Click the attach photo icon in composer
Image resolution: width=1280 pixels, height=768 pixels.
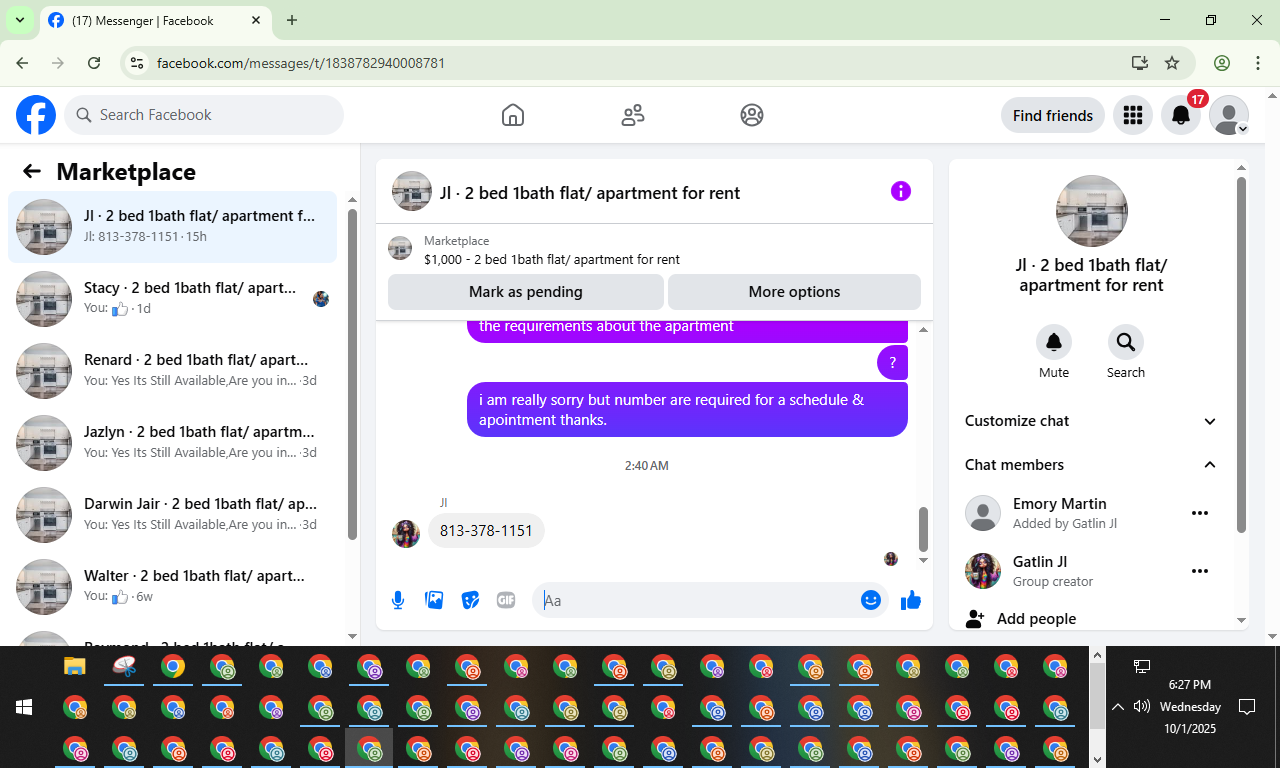click(434, 600)
